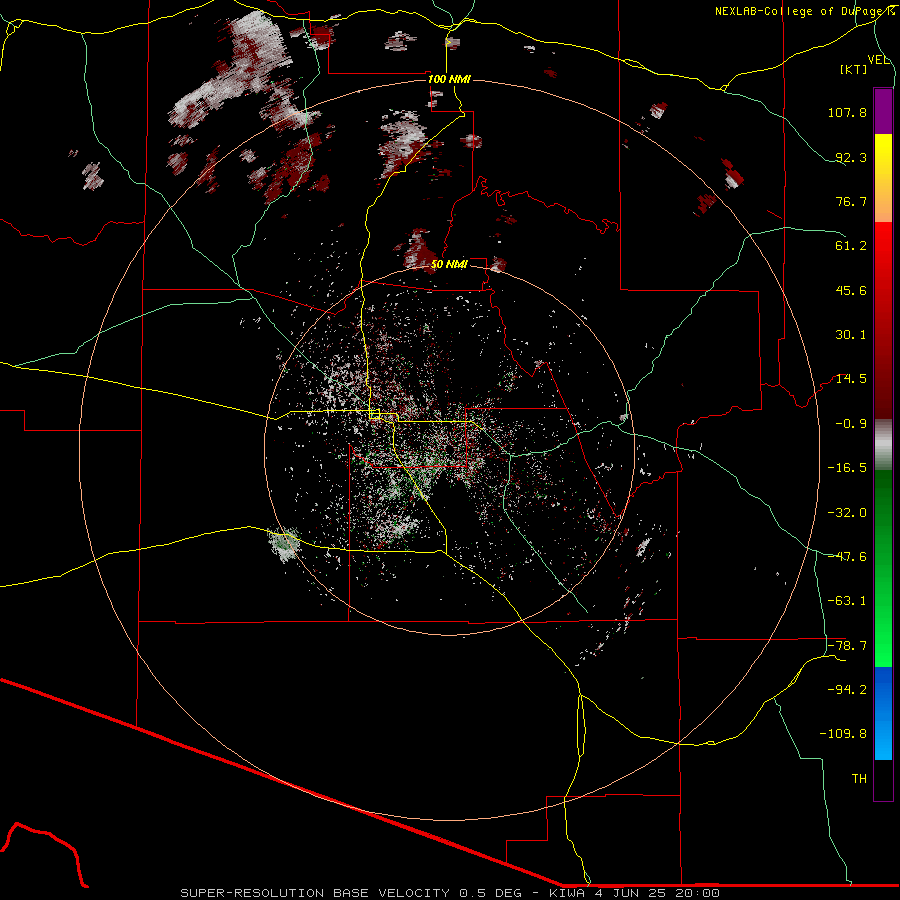Pick the yellow-orange segment of the color bar
The height and width of the screenshot is (900, 900).
[883, 178]
